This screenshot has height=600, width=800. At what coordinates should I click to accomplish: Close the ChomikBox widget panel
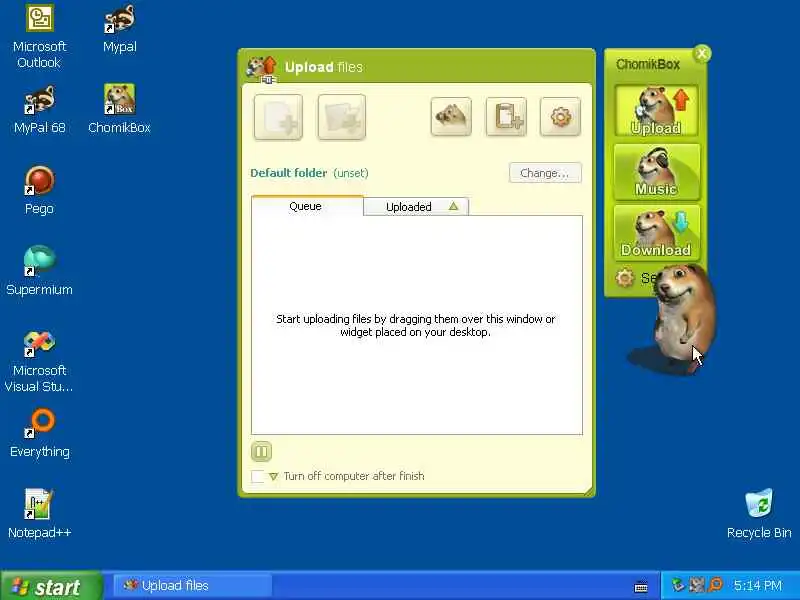tap(702, 53)
